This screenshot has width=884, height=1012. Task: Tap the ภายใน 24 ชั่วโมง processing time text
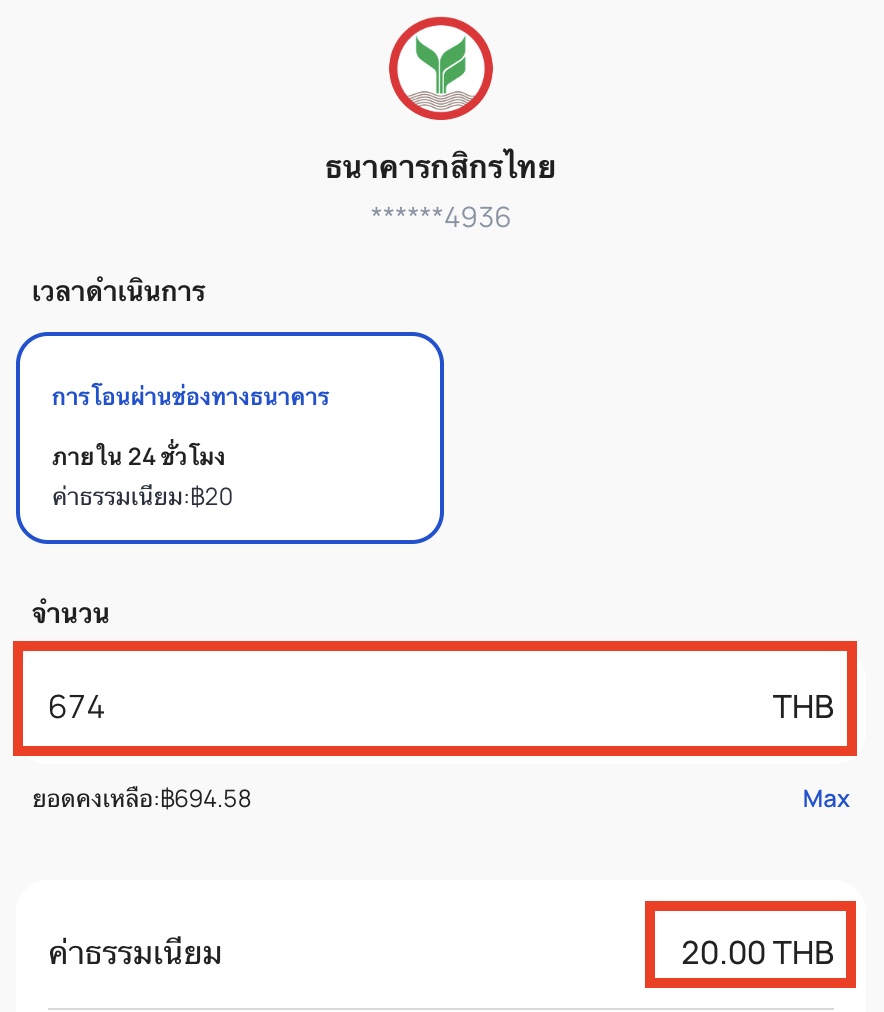coord(139,456)
